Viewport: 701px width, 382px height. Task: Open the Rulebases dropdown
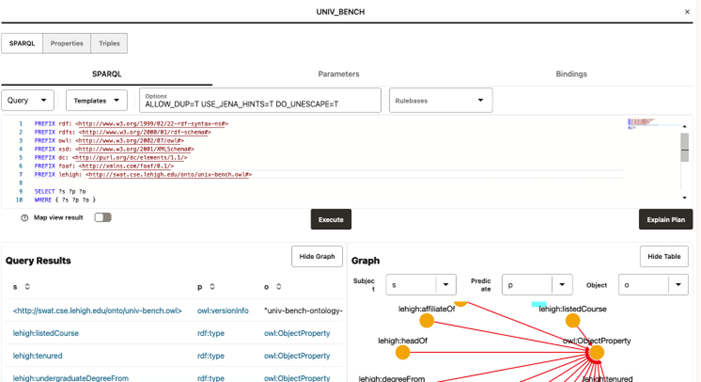(x=441, y=100)
